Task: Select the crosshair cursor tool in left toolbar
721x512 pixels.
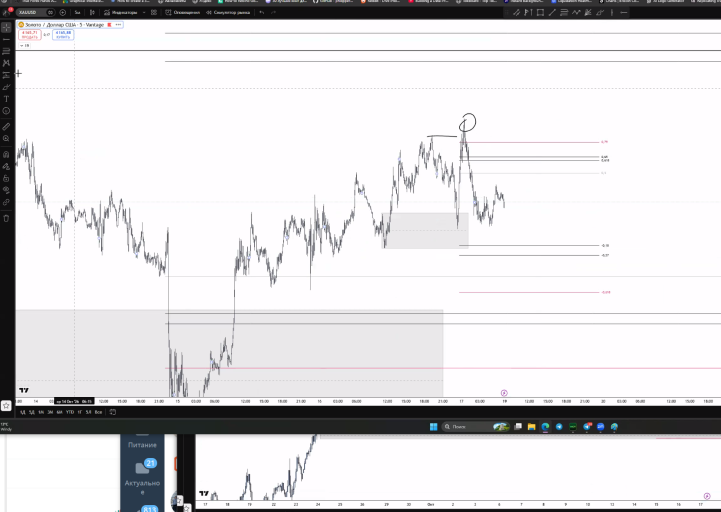Action: click(x=6, y=28)
